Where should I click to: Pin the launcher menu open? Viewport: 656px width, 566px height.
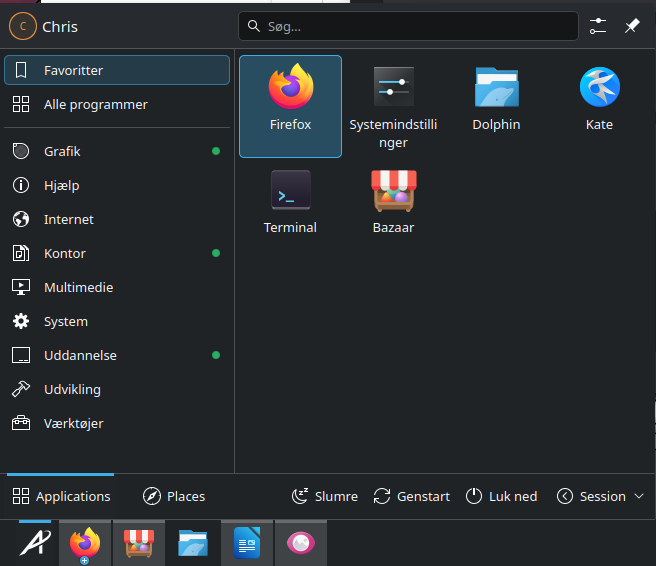click(x=632, y=26)
